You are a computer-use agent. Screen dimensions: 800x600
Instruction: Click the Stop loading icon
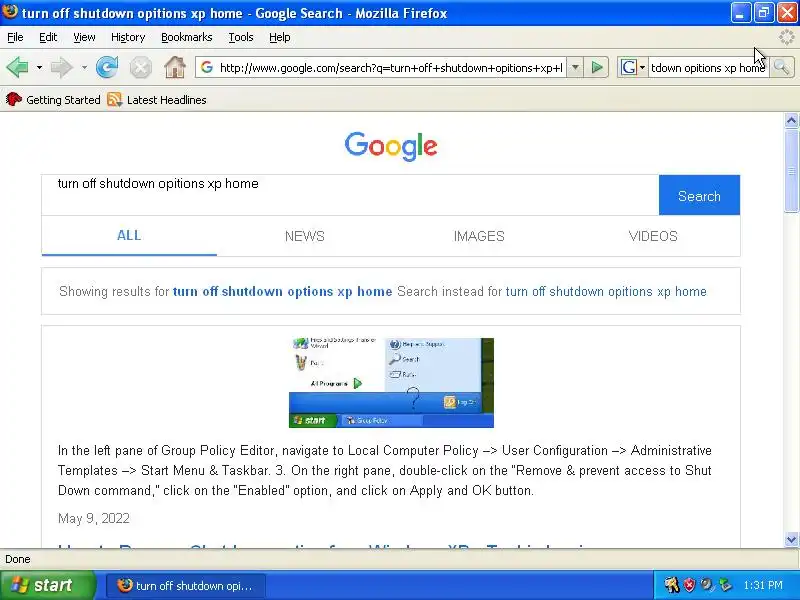coord(140,67)
